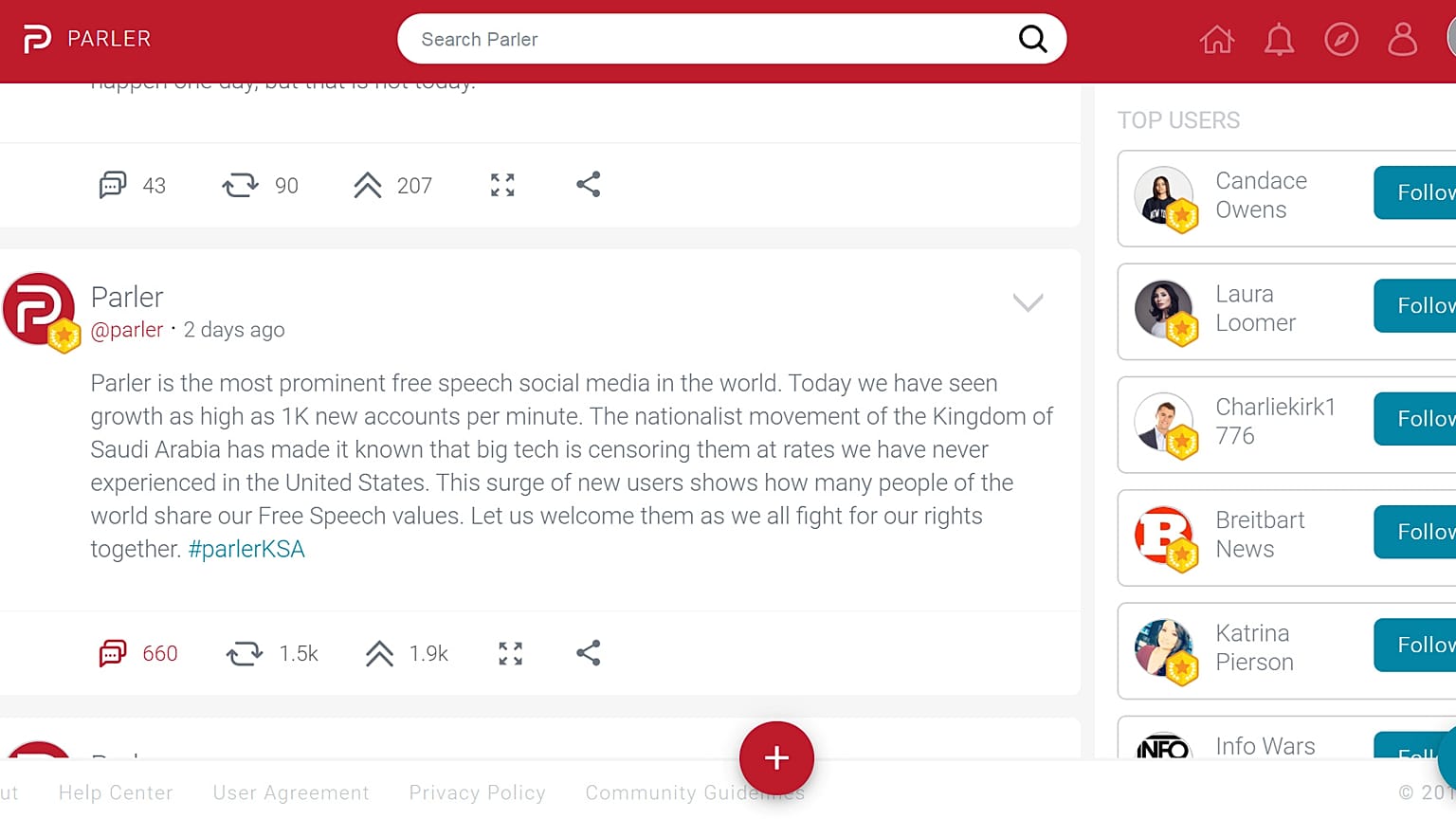Follow Breitbart News
The width and height of the screenshot is (1456, 819).
coord(1414,532)
